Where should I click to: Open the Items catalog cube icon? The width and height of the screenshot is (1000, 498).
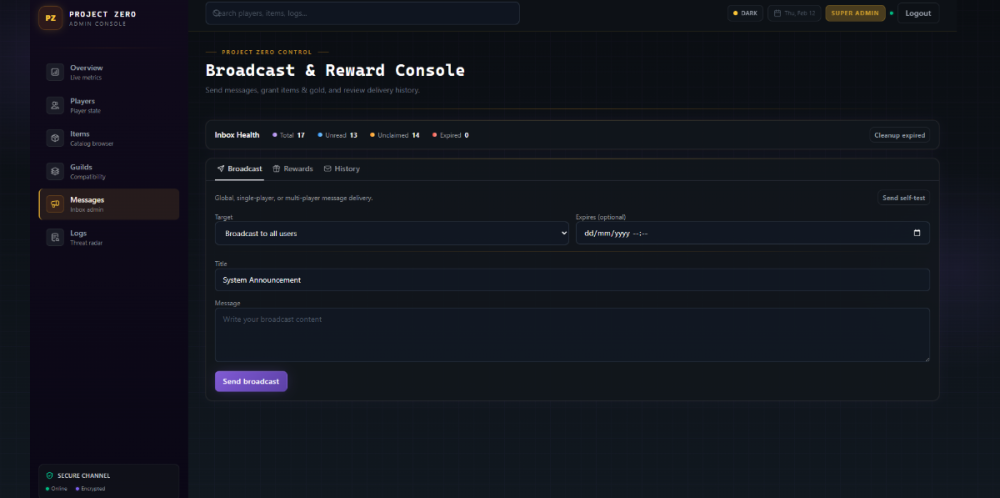(x=55, y=138)
